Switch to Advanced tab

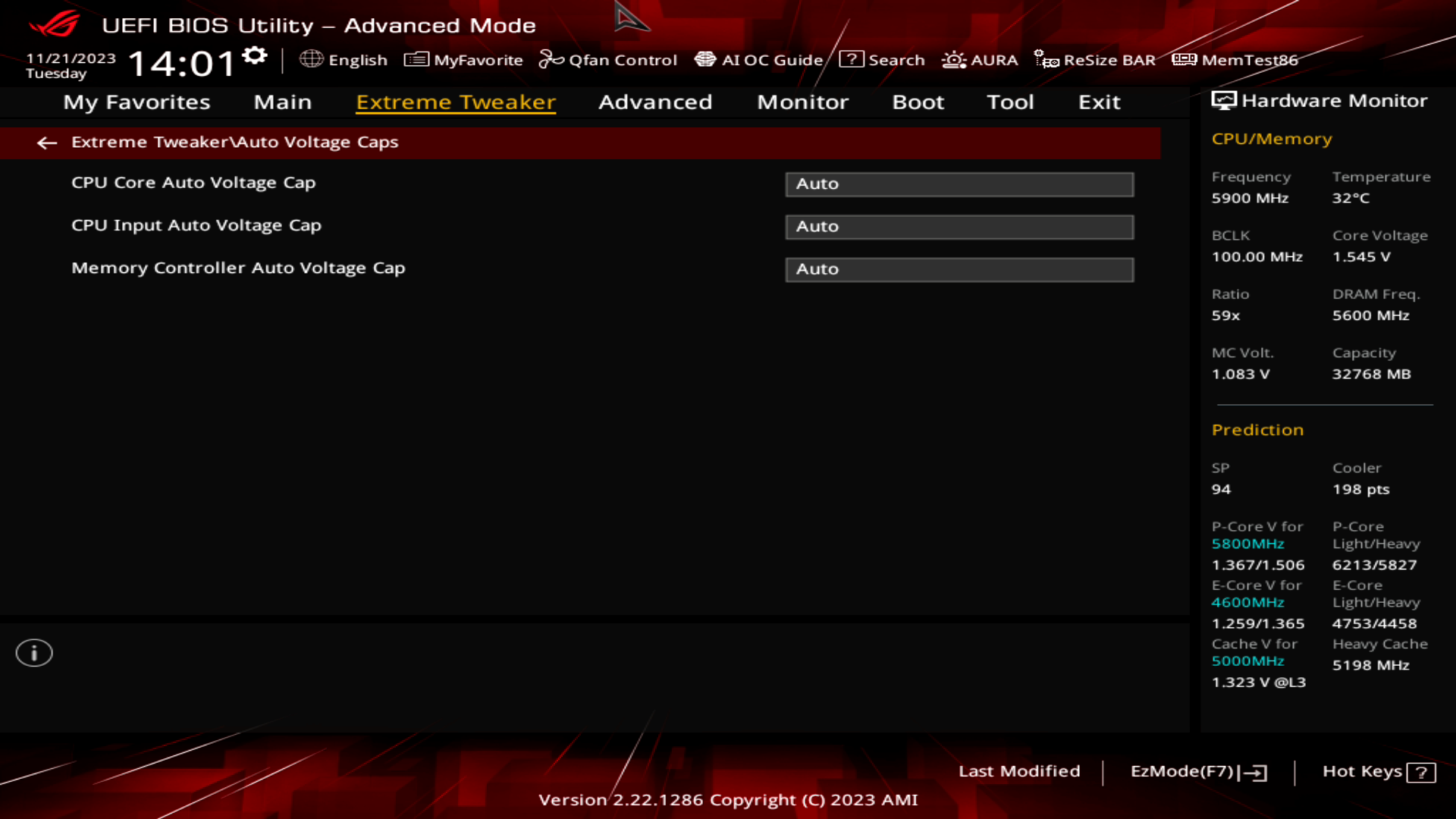point(655,102)
